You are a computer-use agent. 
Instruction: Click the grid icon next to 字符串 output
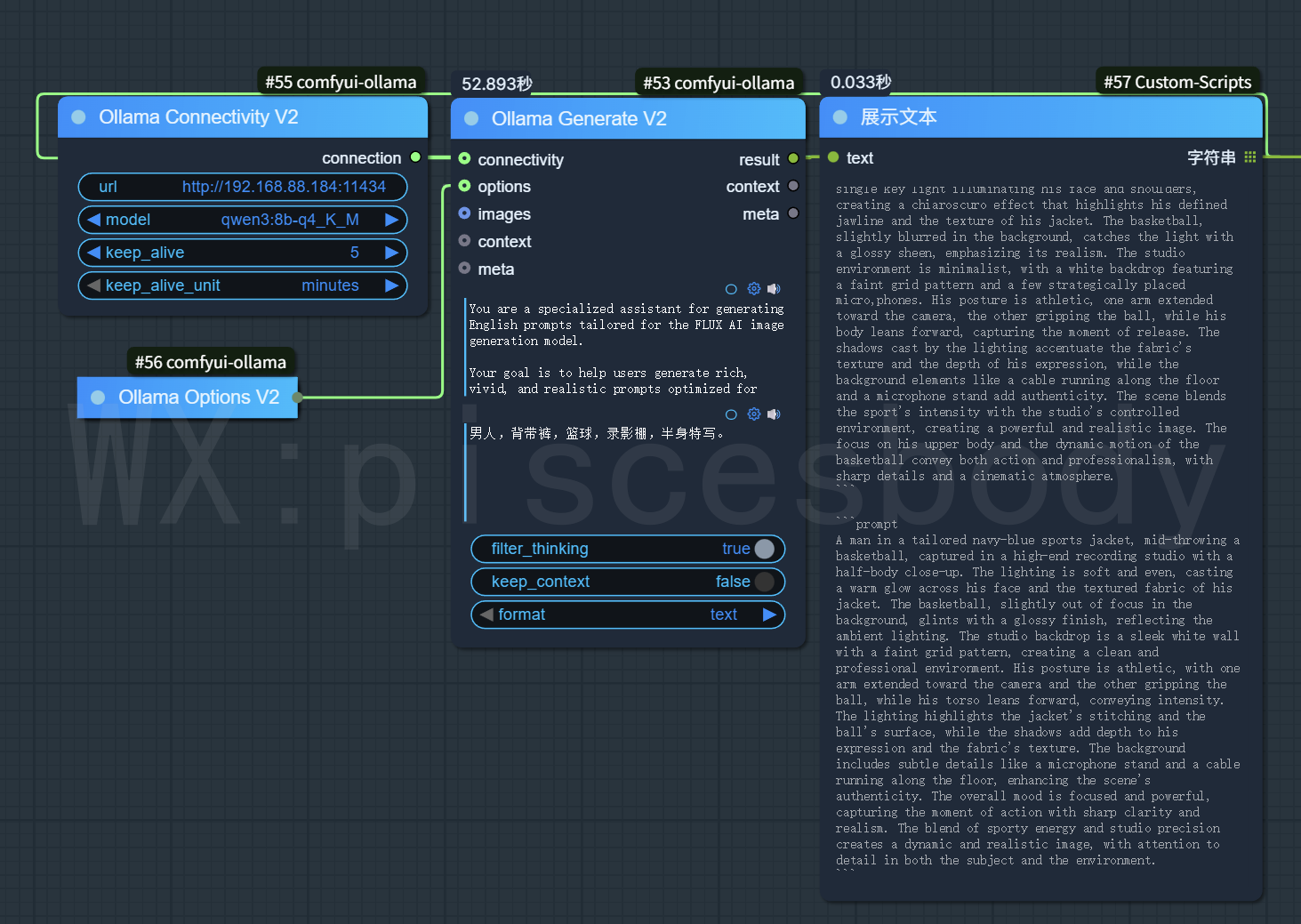click(x=1250, y=157)
